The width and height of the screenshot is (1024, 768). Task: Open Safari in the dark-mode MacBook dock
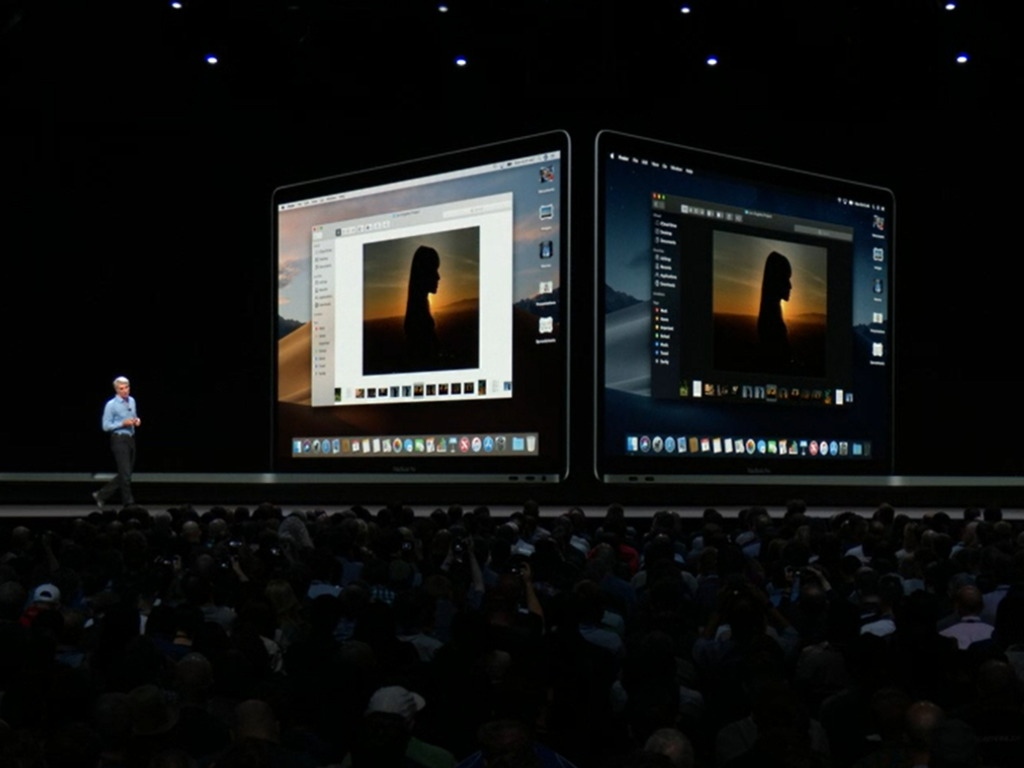pos(669,445)
